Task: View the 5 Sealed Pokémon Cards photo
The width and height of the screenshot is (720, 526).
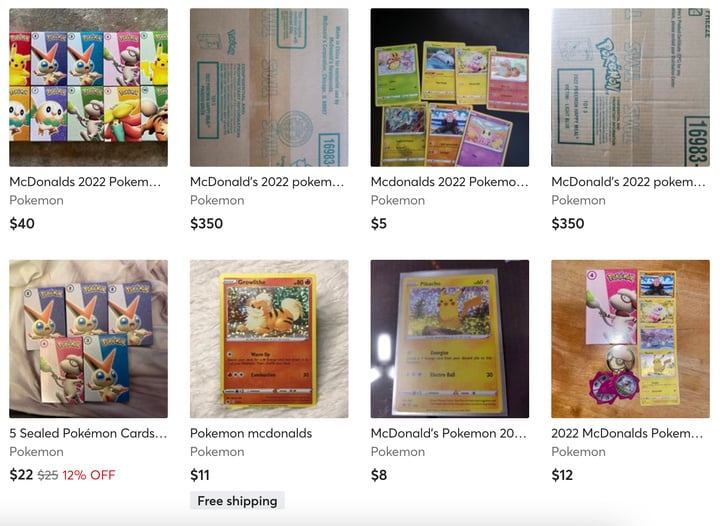Action: coord(89,339)
